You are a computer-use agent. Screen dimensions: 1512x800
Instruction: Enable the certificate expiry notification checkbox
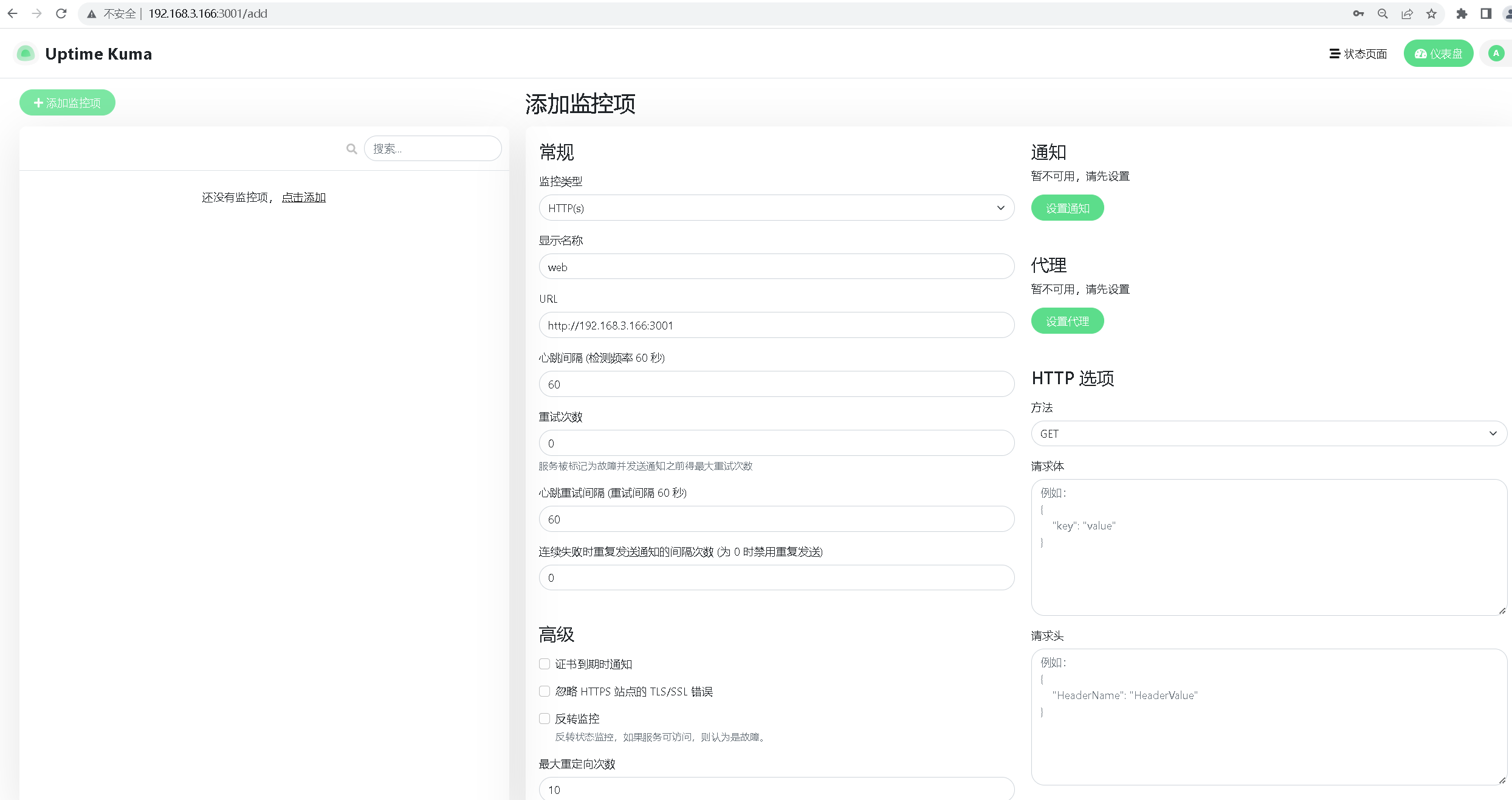tap(545, 664)
